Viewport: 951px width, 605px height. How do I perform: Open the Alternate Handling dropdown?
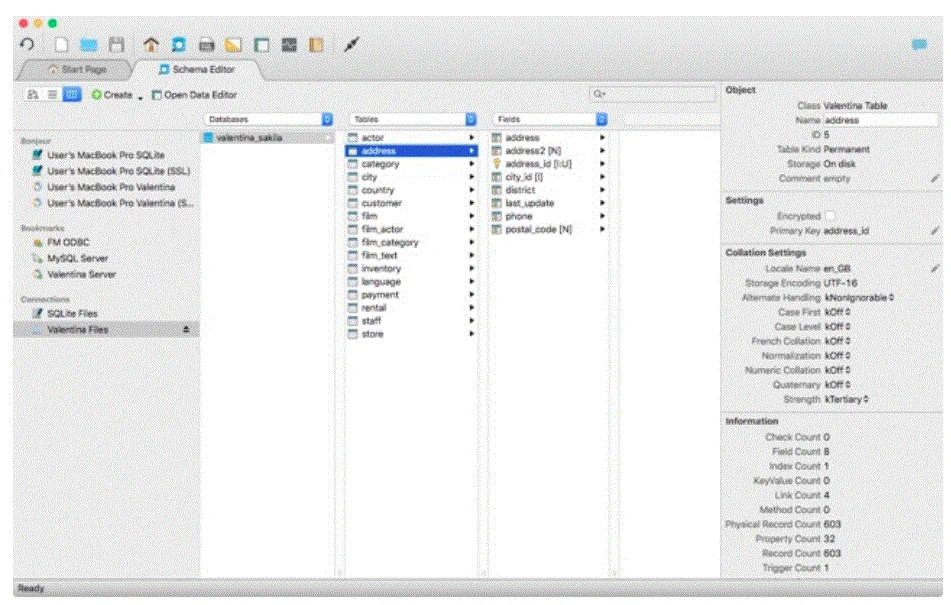(x=859, y=298)
